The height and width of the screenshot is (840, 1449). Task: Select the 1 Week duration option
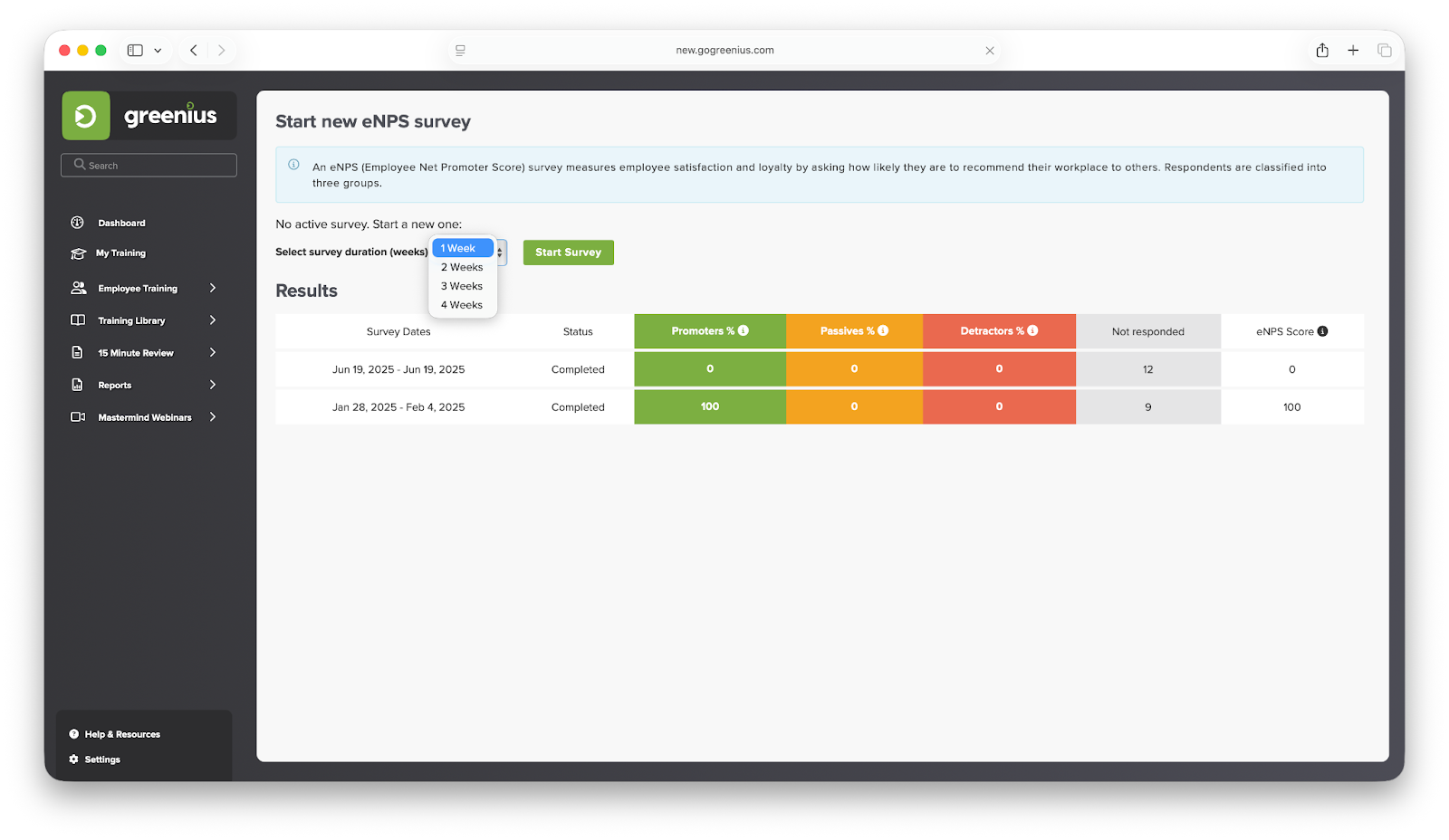coord(463,248)
